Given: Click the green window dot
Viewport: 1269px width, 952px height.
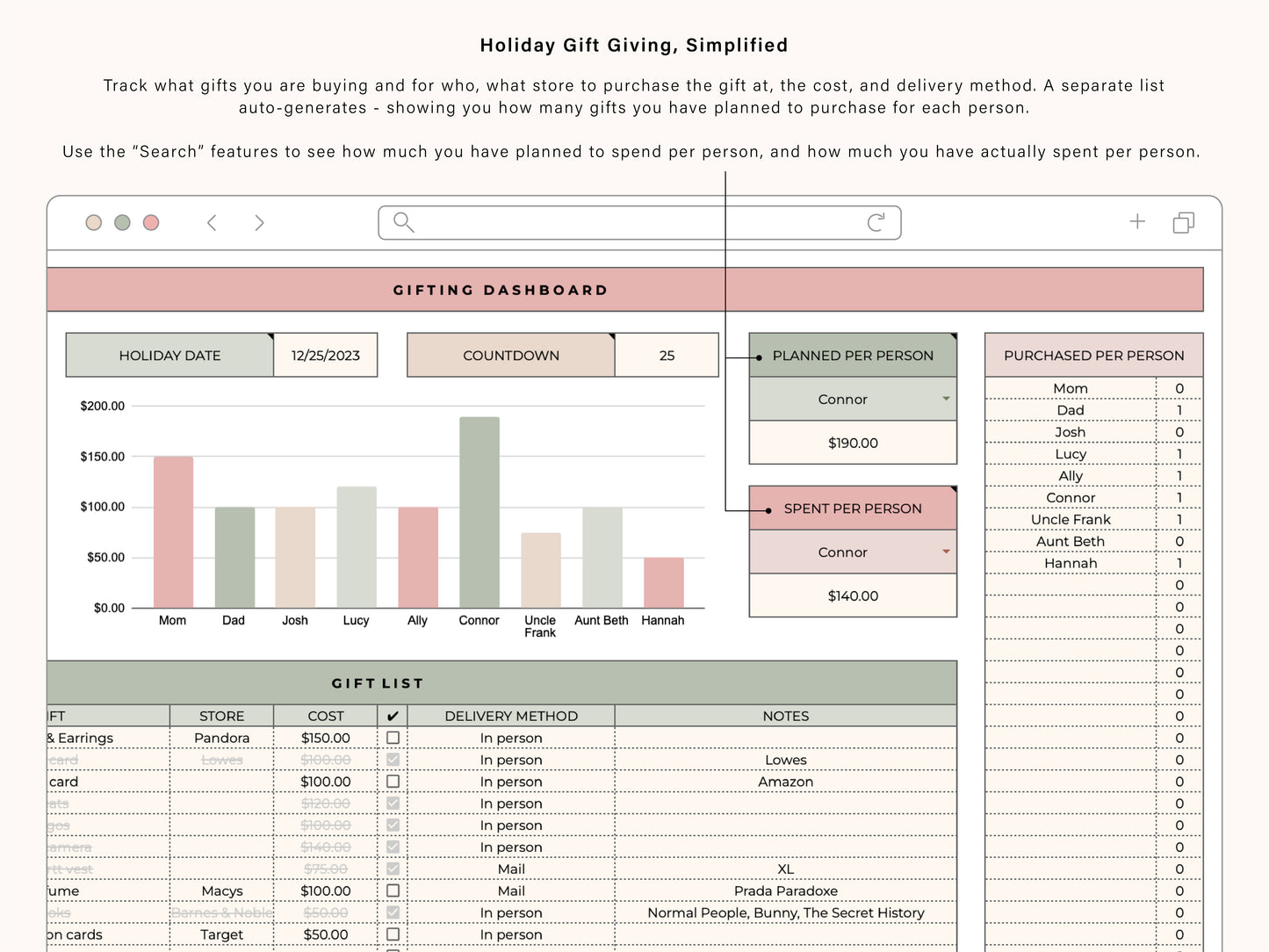Looking at the screenshot, I should point(122,223).
